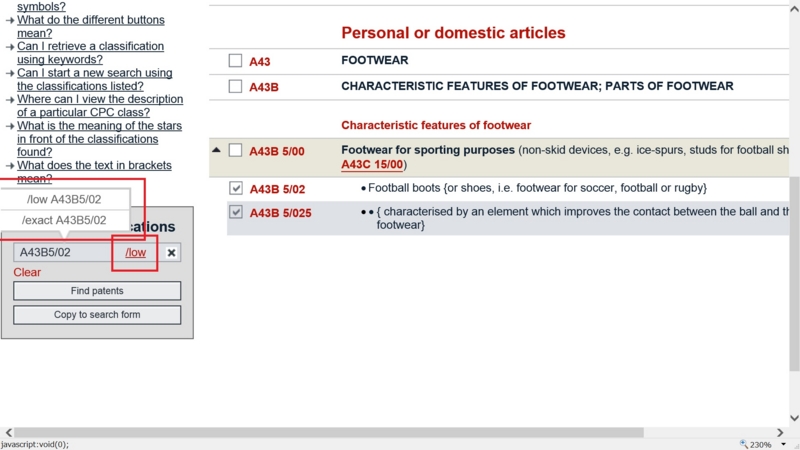Open 'Can I retrieve a classification using keywords?'

[x=90, y=53]
